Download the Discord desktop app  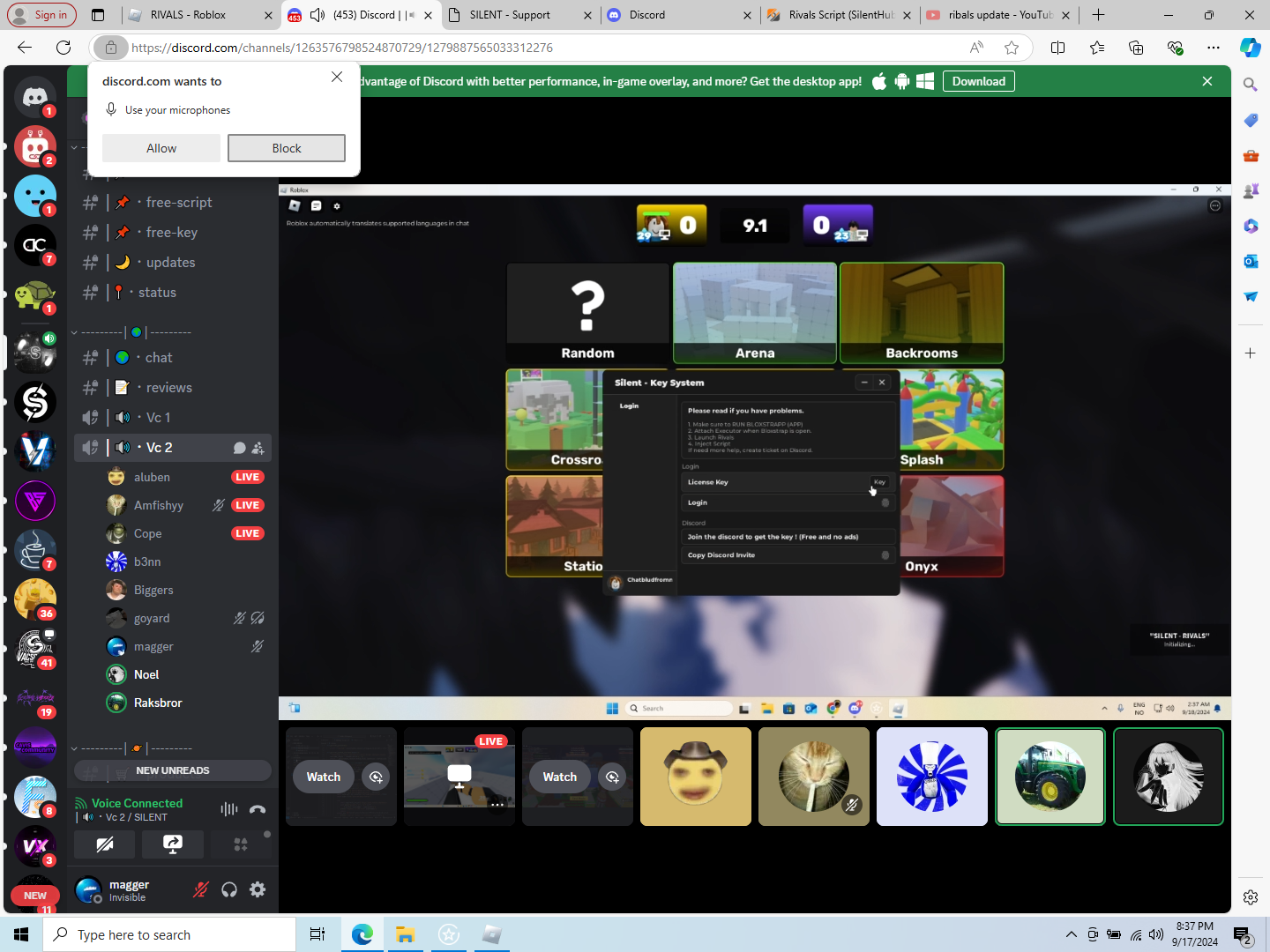coord(979,81)
